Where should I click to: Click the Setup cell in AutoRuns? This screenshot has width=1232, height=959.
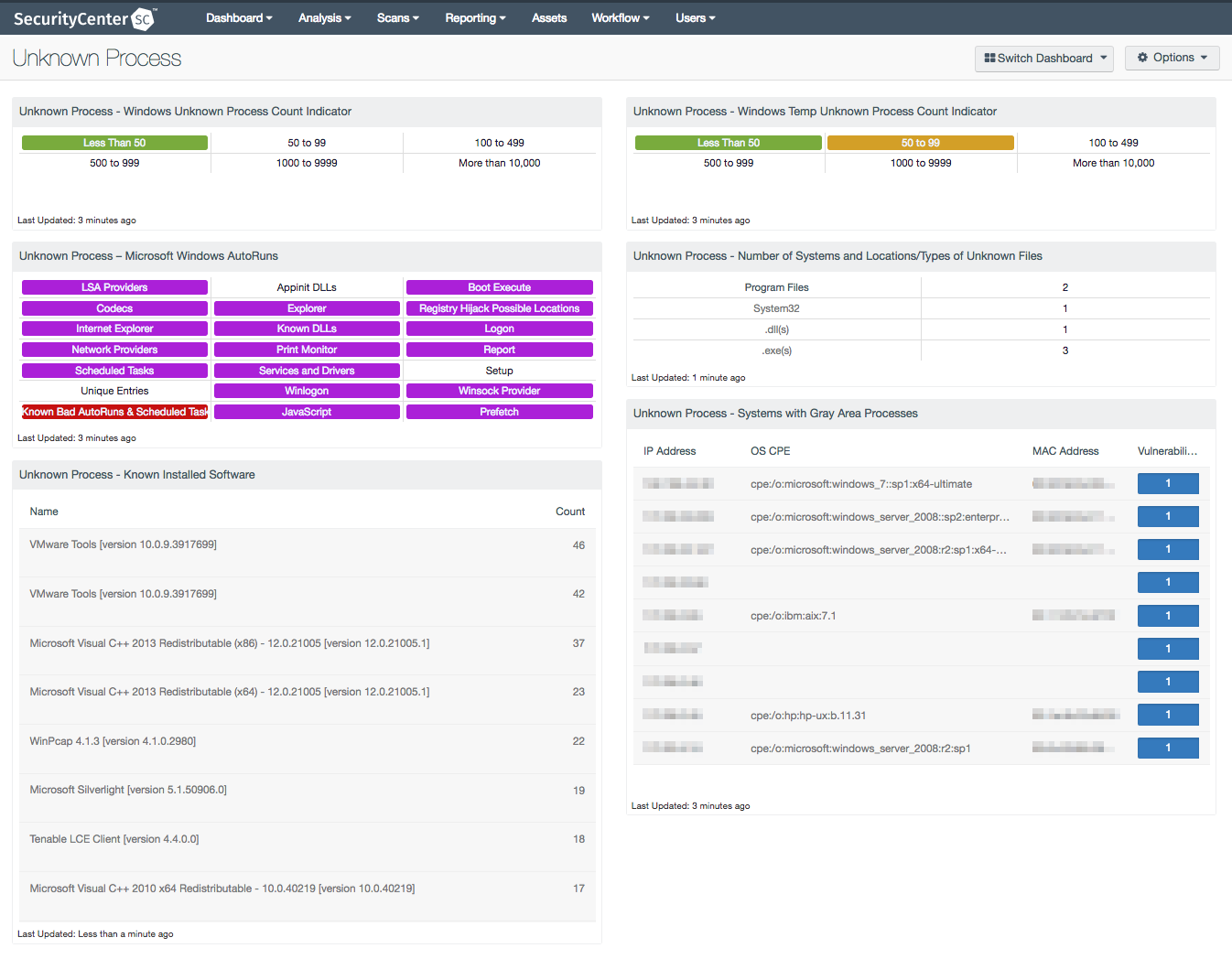[500, 371]
